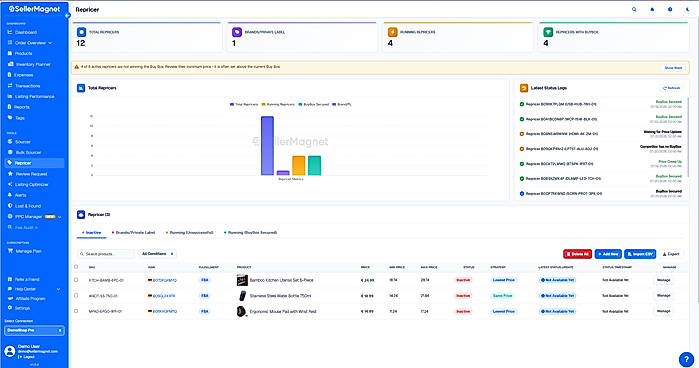This screenshot has height=368, width=699.
Task: Open the Select Connection shop dropdown
Action: pyautogui.click(x=34, y=330)
